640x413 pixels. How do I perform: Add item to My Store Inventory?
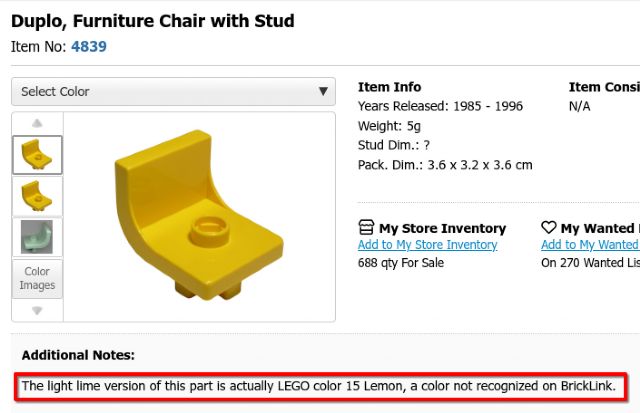pyautogui.click(x=427, y=245)
